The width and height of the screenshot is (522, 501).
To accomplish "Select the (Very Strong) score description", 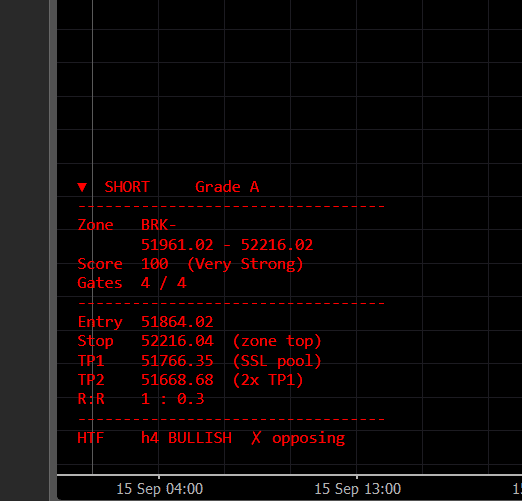I will pyautogui.click(x=245, y=264).
